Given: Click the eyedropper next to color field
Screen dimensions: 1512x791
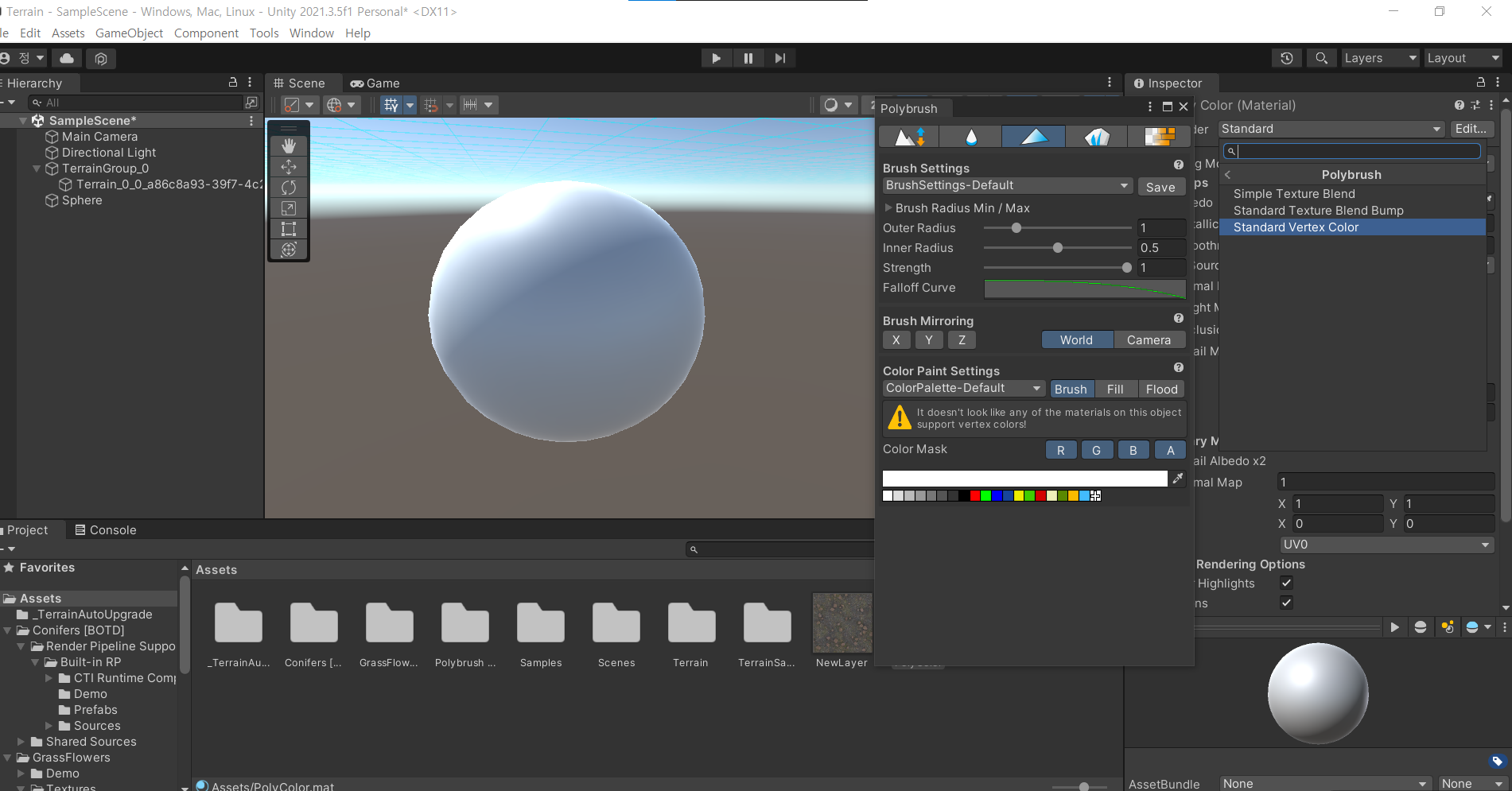Looking at the screenshot, I should coord(1178,479).
